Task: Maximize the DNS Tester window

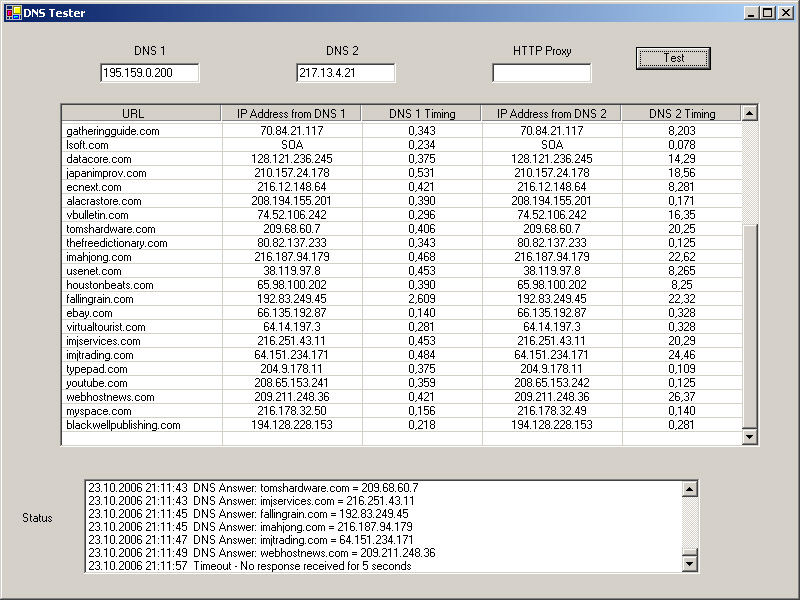Action: [x=767, y=13]
